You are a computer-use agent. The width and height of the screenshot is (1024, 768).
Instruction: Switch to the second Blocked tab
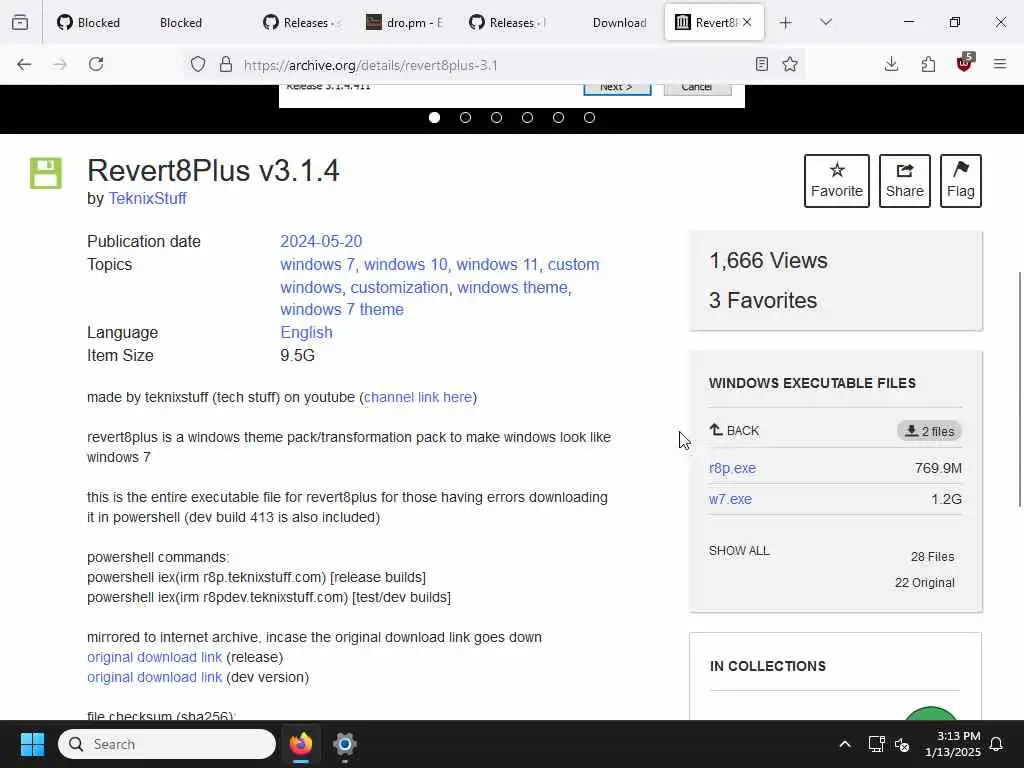(x=181, y=22)
